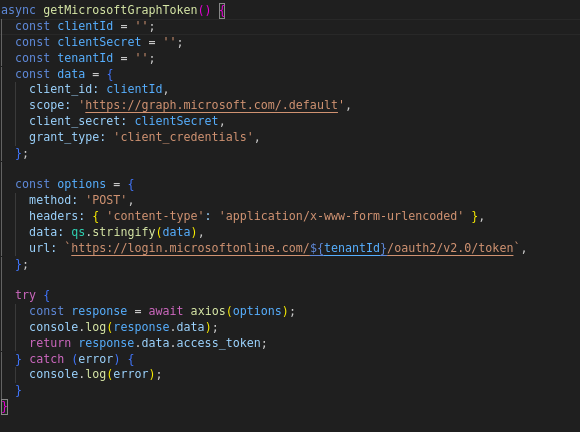This screenshot has height=432, width=580.
Task: Click the axios(options) call
Action: [x=239, y=311]
